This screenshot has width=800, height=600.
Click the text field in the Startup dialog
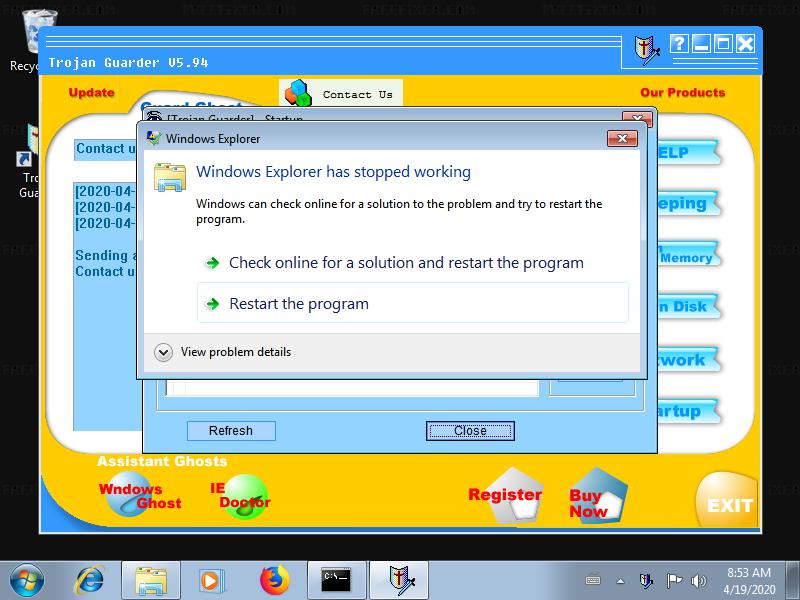point(352,388)
